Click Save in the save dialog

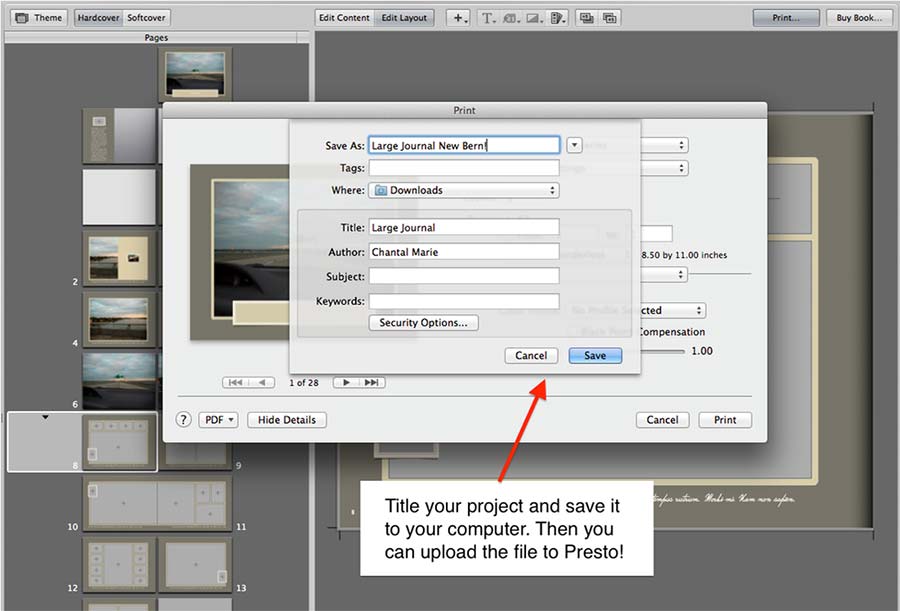pyautogui.click(x=595, y=355)
